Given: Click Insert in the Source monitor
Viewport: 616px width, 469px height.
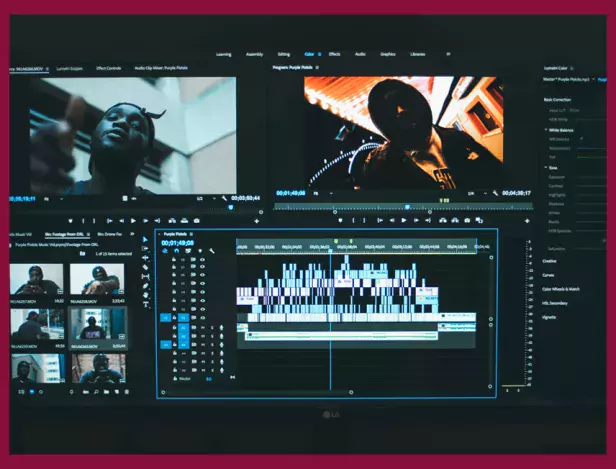Looking at the screenshot, I should point(172,221).
